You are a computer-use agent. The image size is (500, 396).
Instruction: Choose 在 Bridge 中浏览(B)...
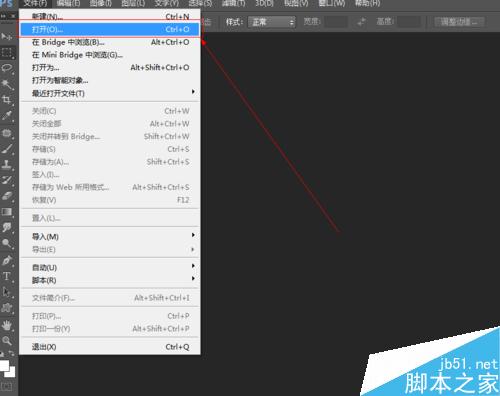point(110,42)
